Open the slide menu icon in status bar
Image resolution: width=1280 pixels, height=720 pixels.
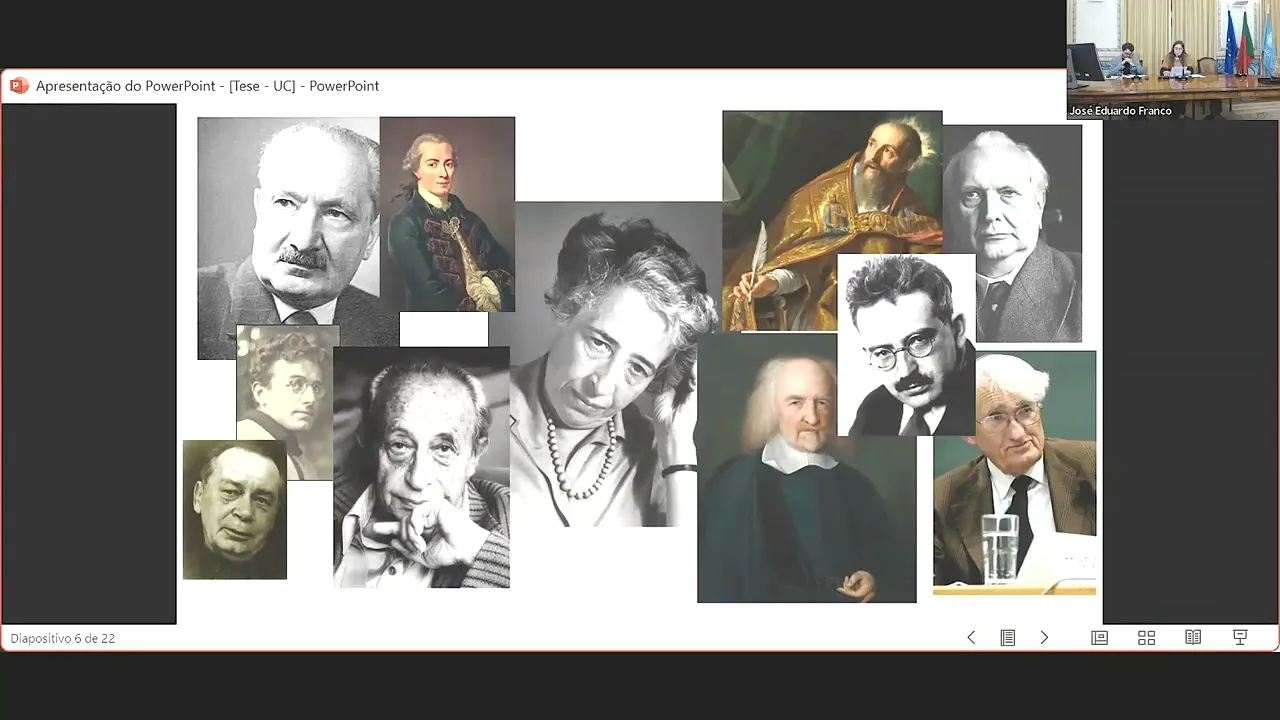[1008, 637]
